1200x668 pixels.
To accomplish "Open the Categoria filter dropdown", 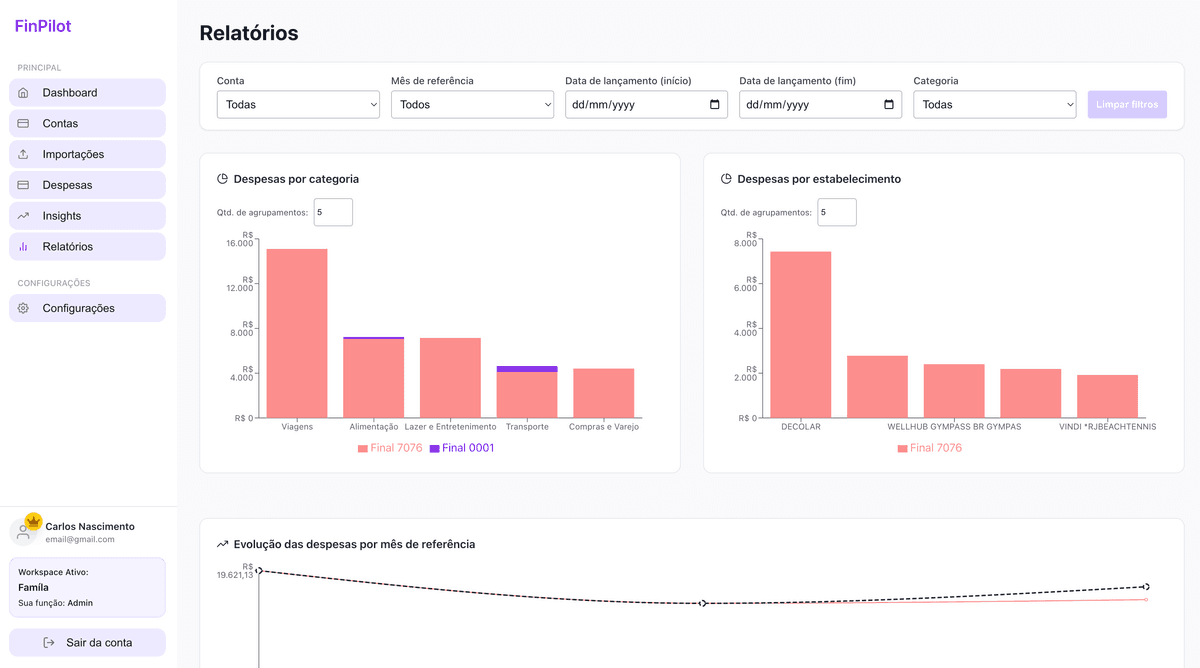I will tap(994, 104).
